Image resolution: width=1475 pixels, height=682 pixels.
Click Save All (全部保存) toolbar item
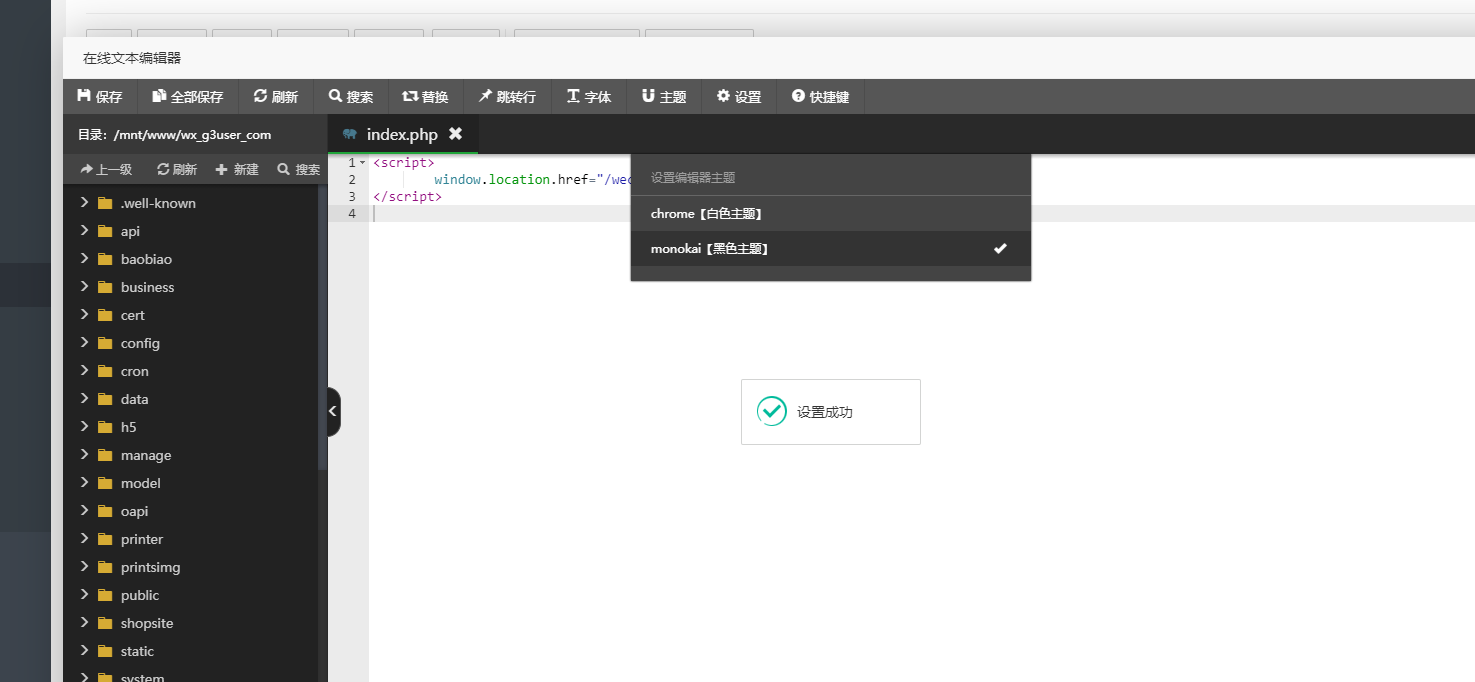point(187,97)
